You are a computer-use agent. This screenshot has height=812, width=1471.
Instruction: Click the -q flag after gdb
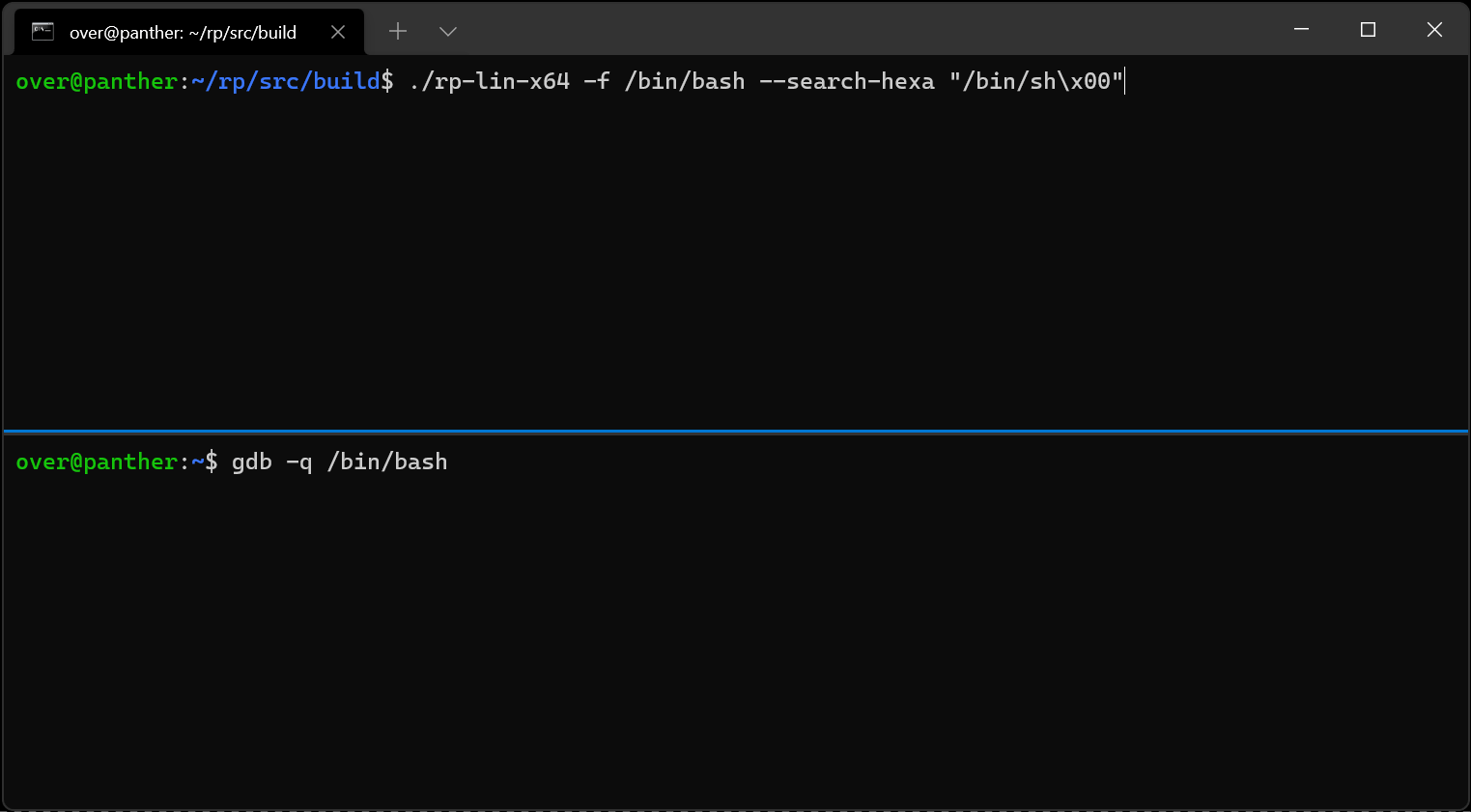coord(299,462)
